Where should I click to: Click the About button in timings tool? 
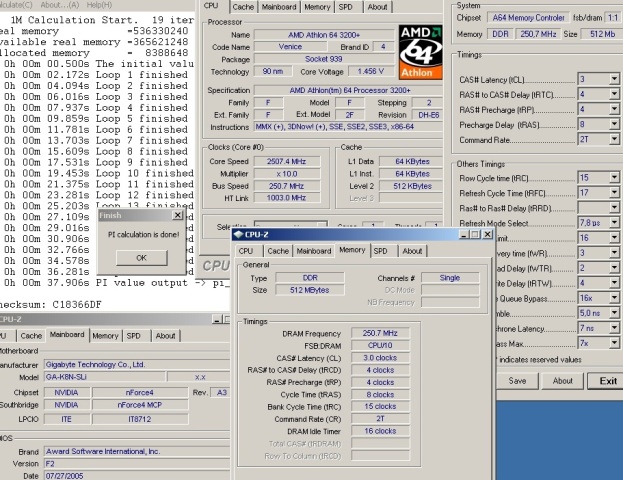point(563,381)
